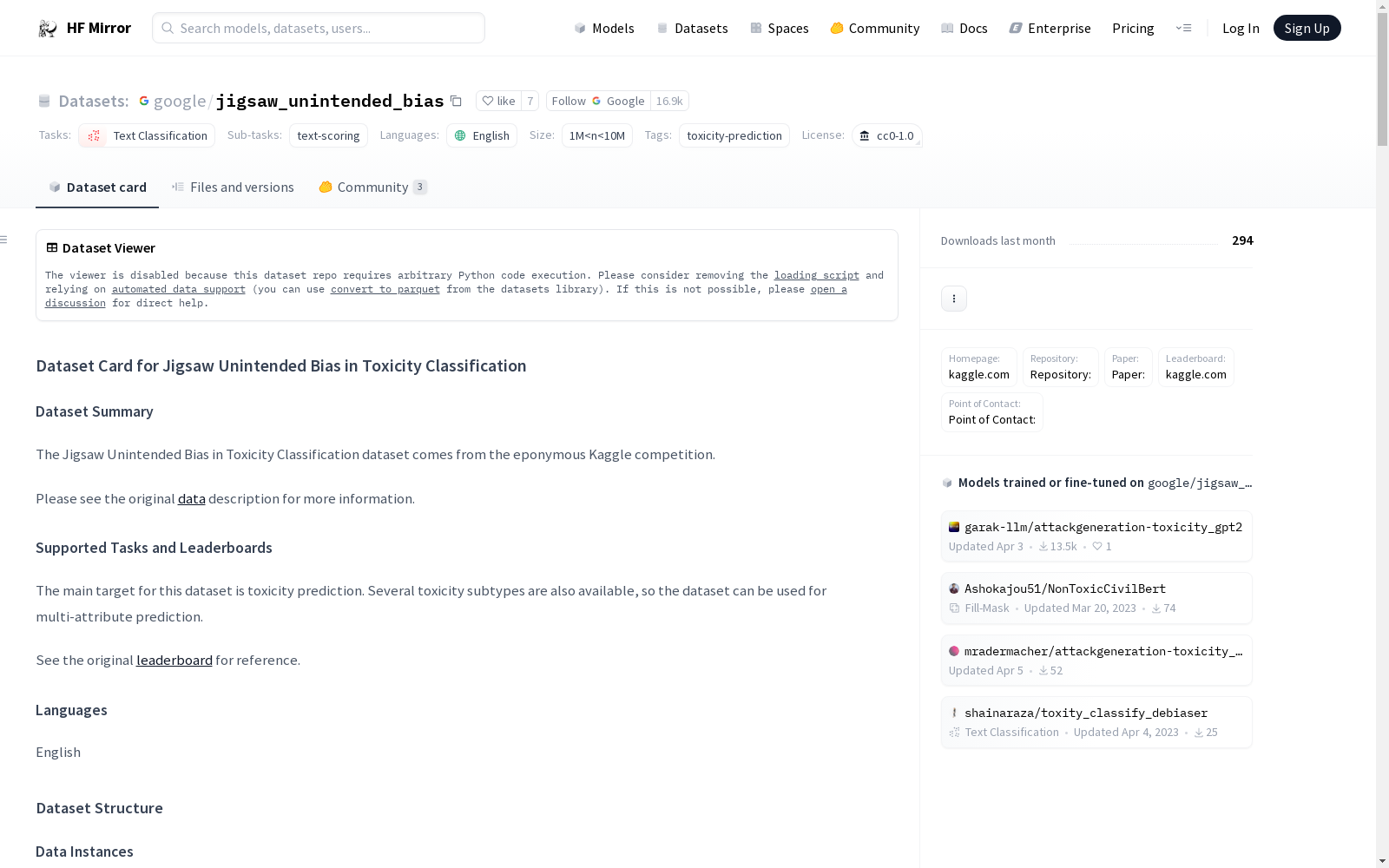Switch to the Community discussions tab

373,187
